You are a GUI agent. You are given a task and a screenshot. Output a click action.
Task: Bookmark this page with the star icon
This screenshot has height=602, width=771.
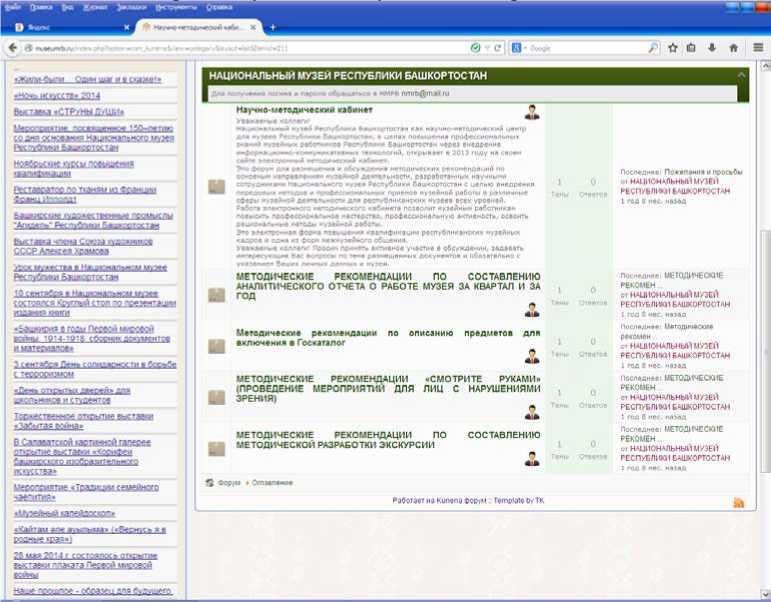tap(673, 48)
